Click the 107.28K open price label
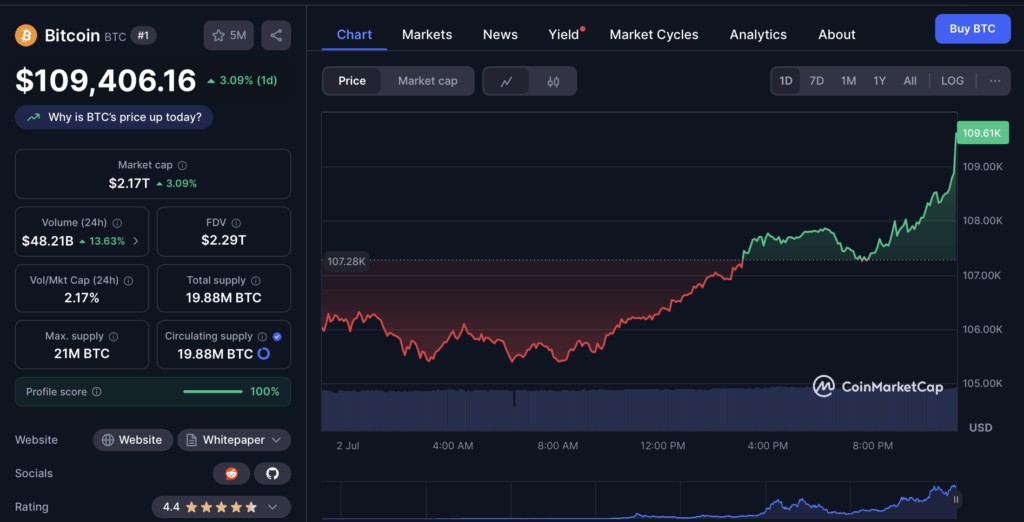This screenshot has height=522, width=1024. [x=346, y=262]
